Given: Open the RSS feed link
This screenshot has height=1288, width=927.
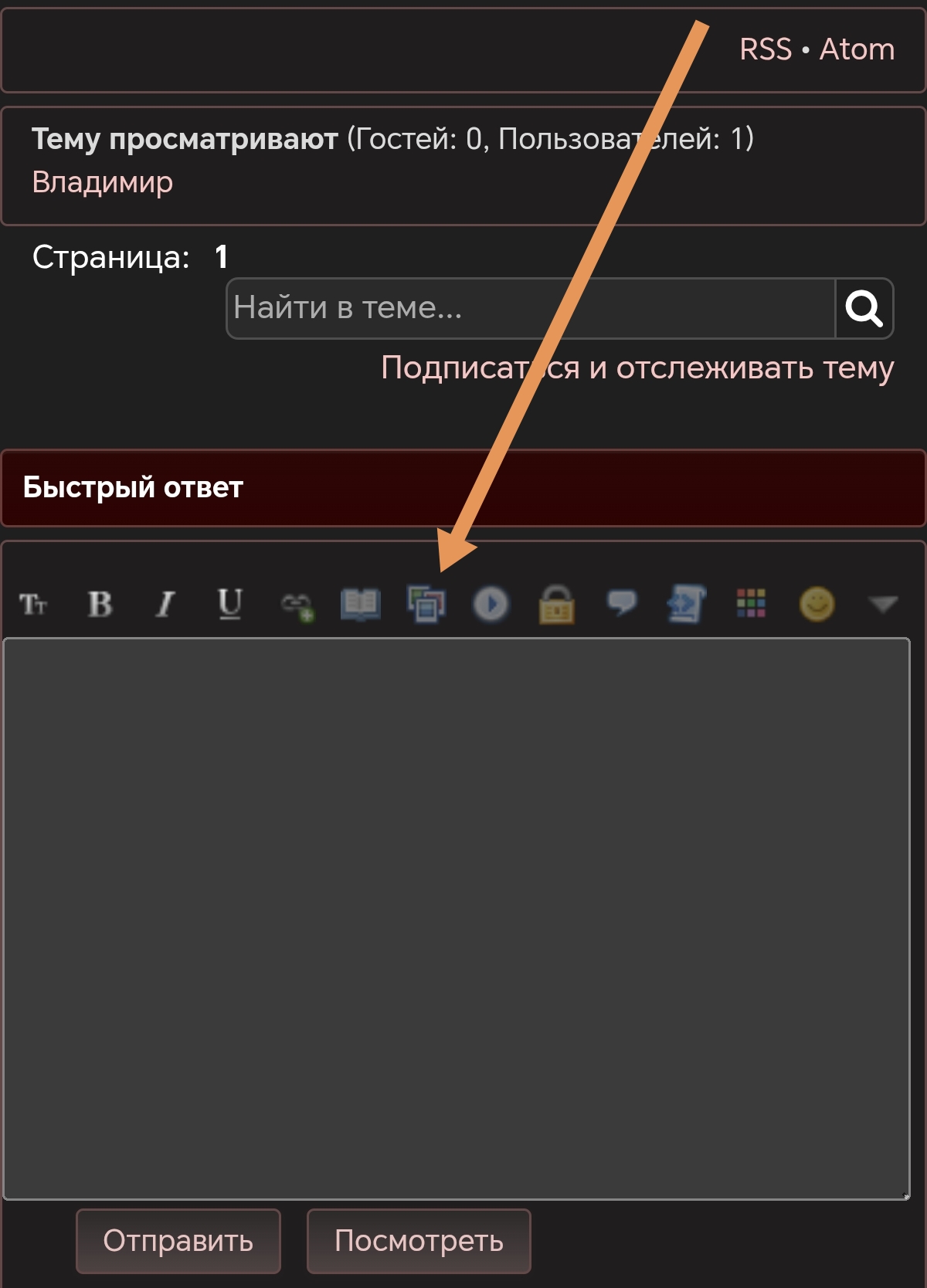Looking at the screenshot, I should (x=766, y=49).
